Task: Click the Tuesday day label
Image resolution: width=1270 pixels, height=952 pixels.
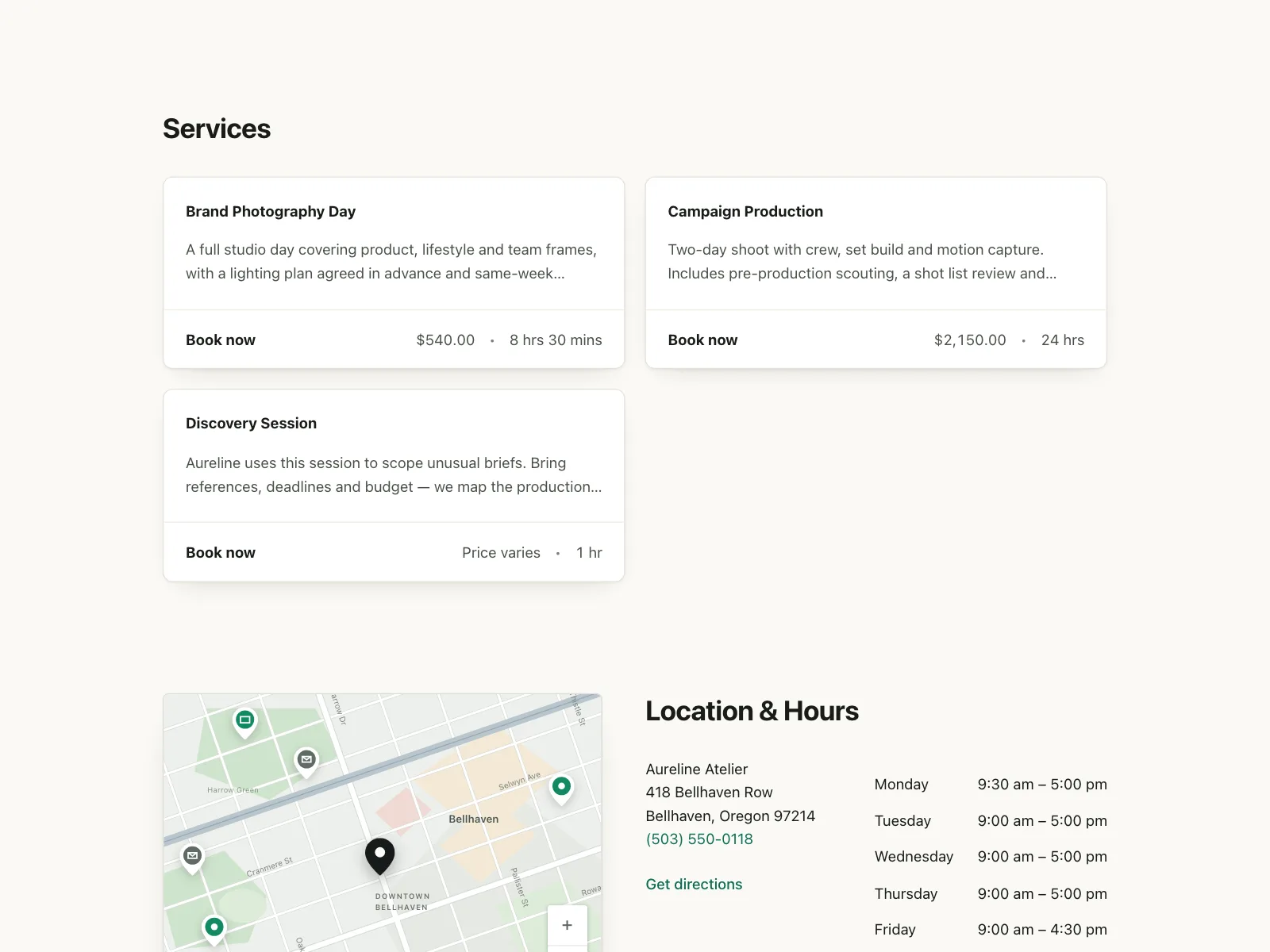Action: [x=902, y=821]
